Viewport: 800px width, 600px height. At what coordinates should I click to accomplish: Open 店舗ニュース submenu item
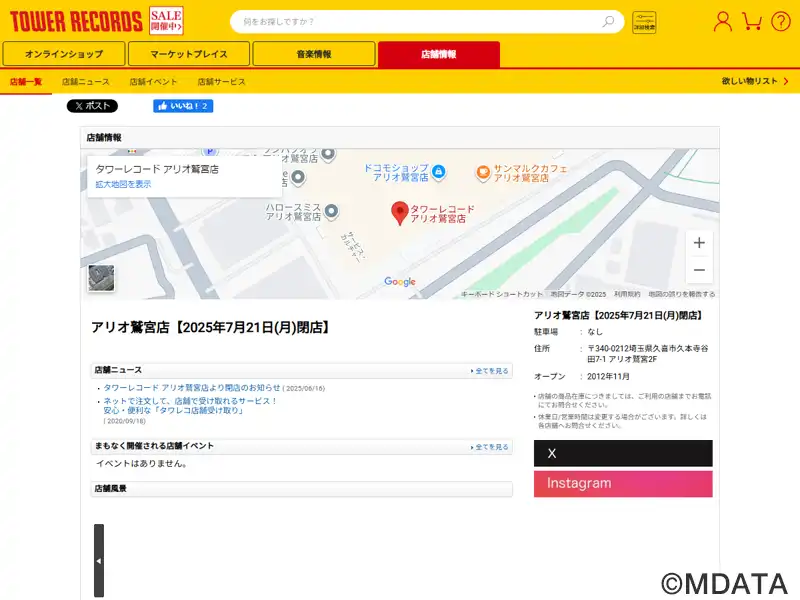[86, 82]
